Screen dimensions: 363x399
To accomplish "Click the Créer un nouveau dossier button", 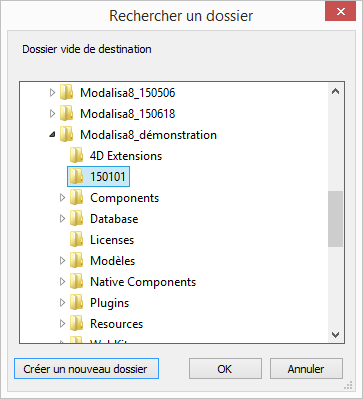I will pos(86,369).
